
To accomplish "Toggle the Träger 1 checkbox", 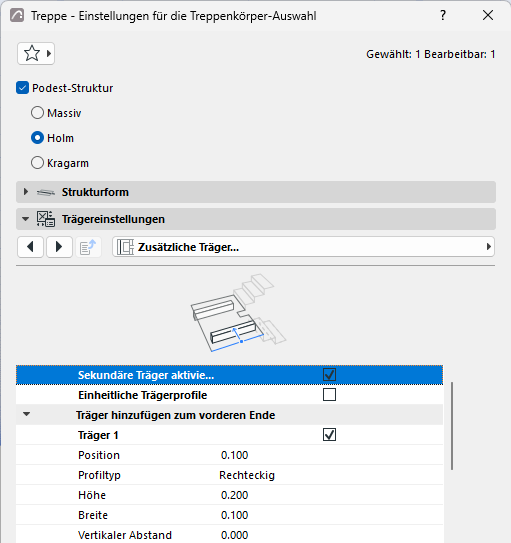I will [329, 435].
